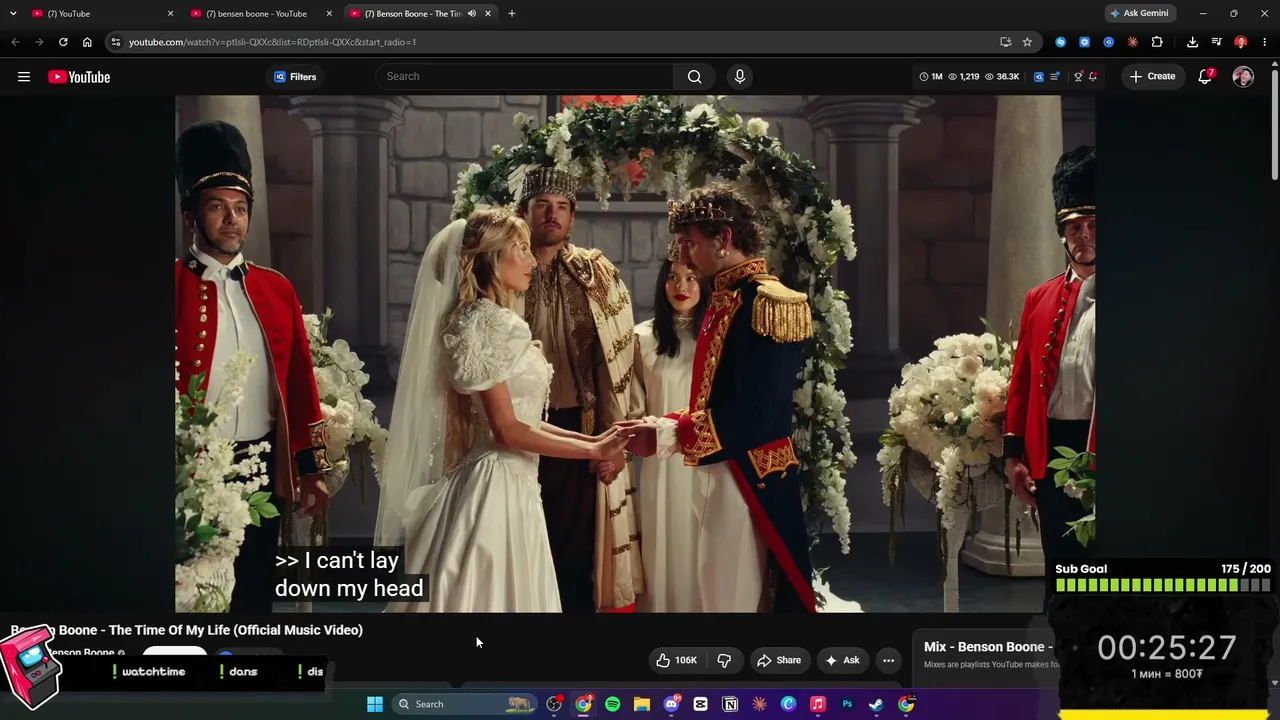Open File Explorer from the taskbar
Viewport: 1280px width, 720px height.
point(642,704)
